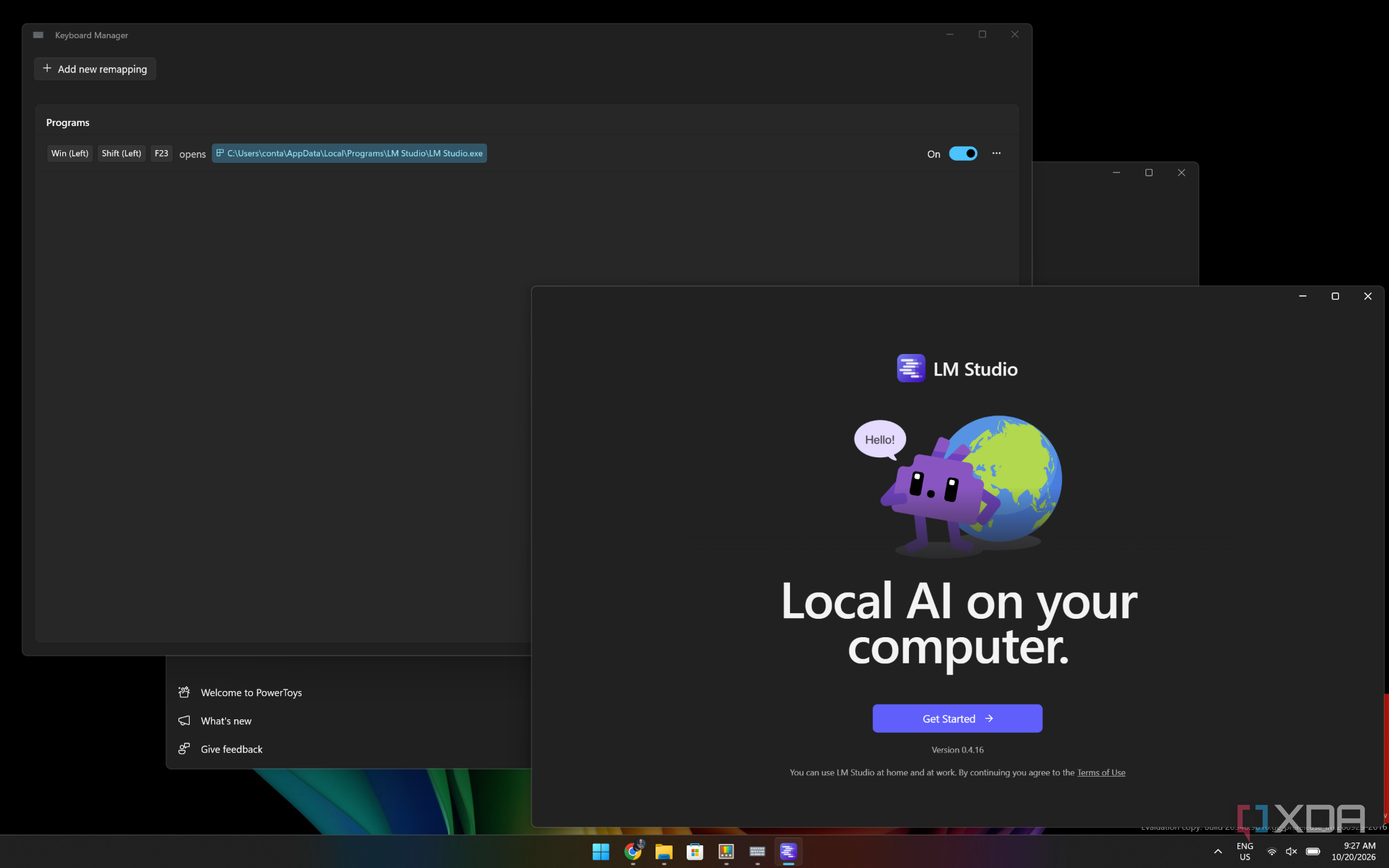Click the Win (Left) key chip
The height and width of the screenshot is (868, 1389).
coord(70,154)
